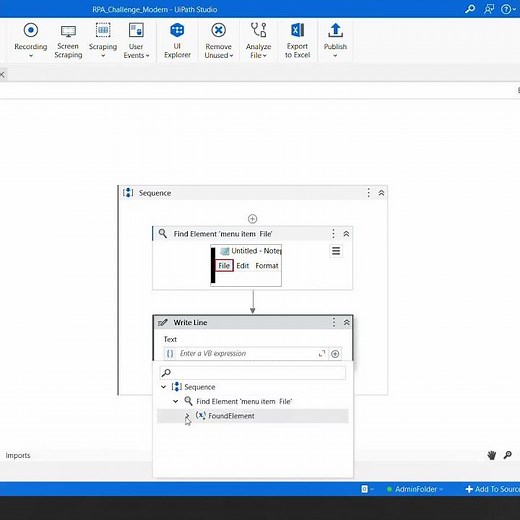Select the Sequence title header
The image size is (520, 520).
pos(155,193)
